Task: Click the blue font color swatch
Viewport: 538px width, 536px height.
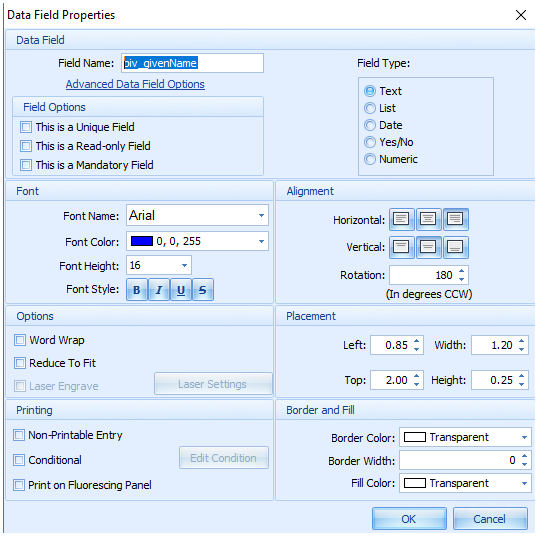Action: click(x=142, y=241)
